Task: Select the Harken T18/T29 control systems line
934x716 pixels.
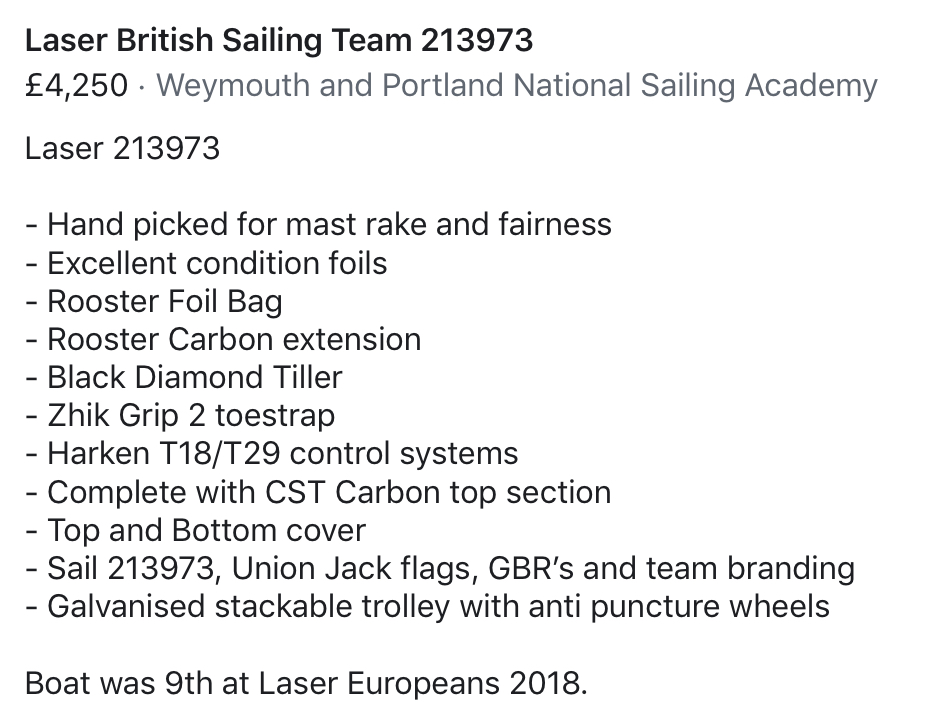Action: [x=272, y=453]
